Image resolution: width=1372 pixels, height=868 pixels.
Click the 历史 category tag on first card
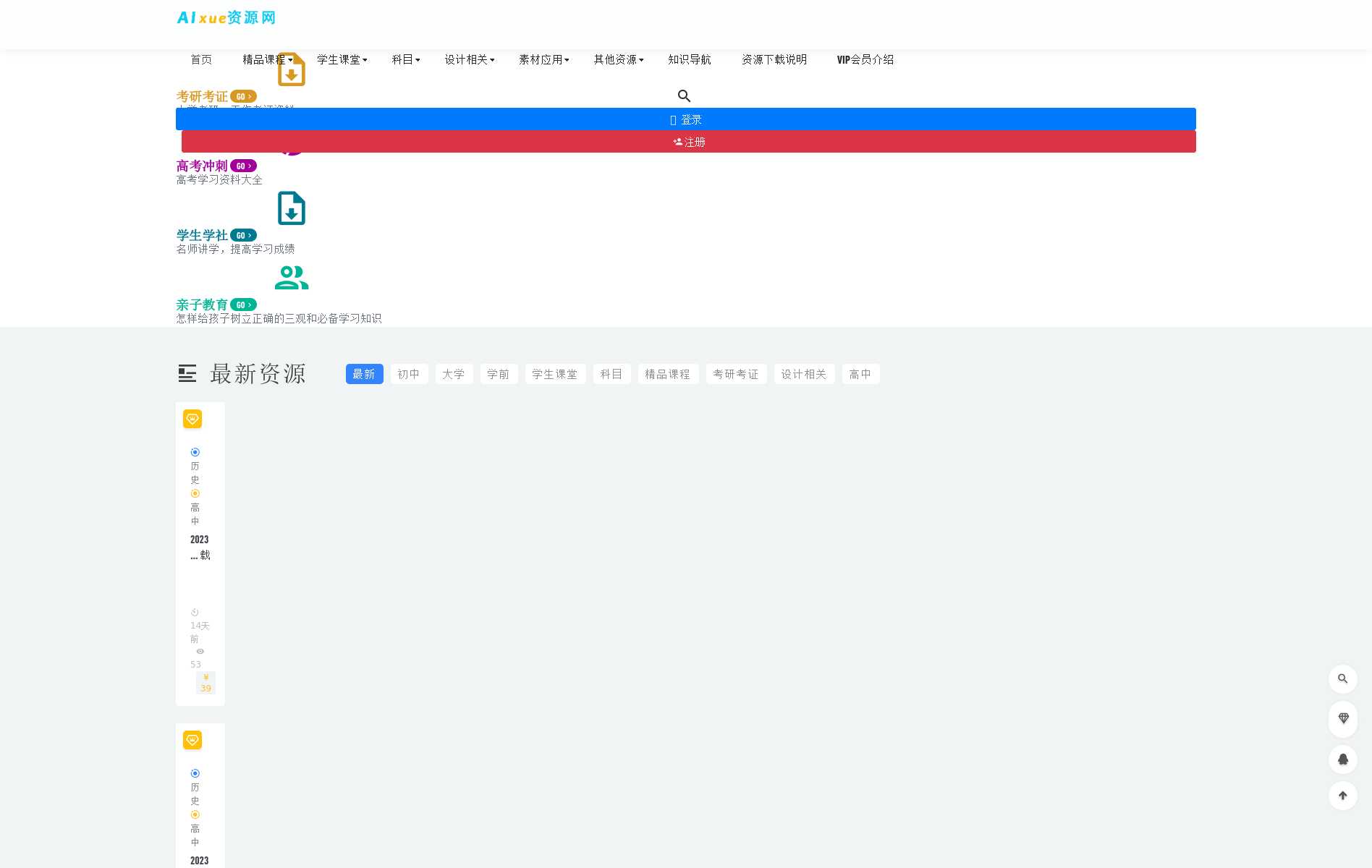coord(195,472)
